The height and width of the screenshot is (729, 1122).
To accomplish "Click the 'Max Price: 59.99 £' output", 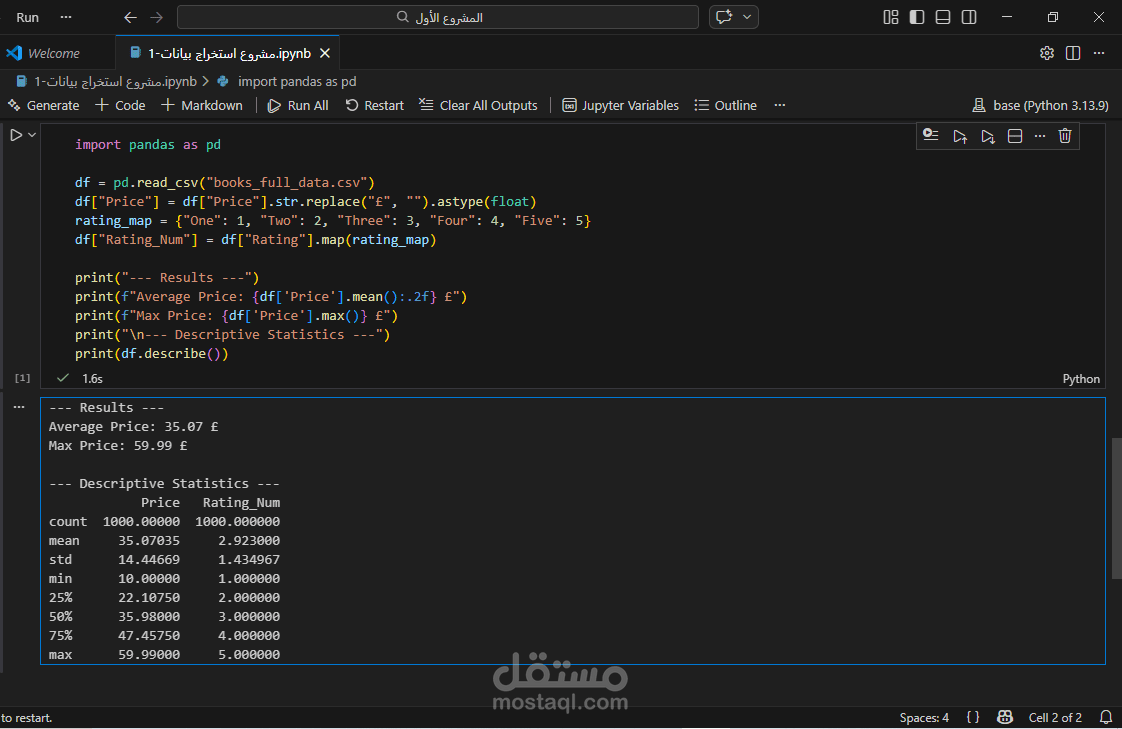I will click(x=118, y=446).
